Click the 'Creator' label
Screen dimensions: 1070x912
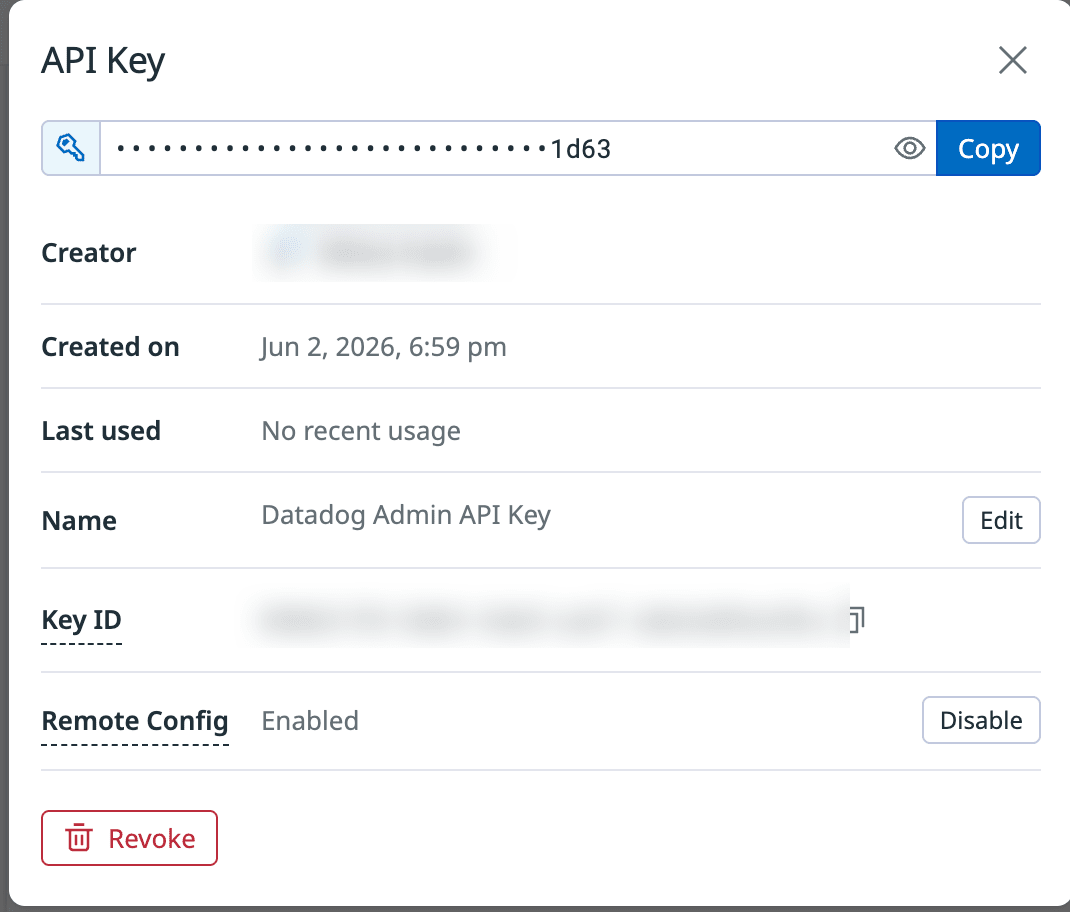[89, 253]
